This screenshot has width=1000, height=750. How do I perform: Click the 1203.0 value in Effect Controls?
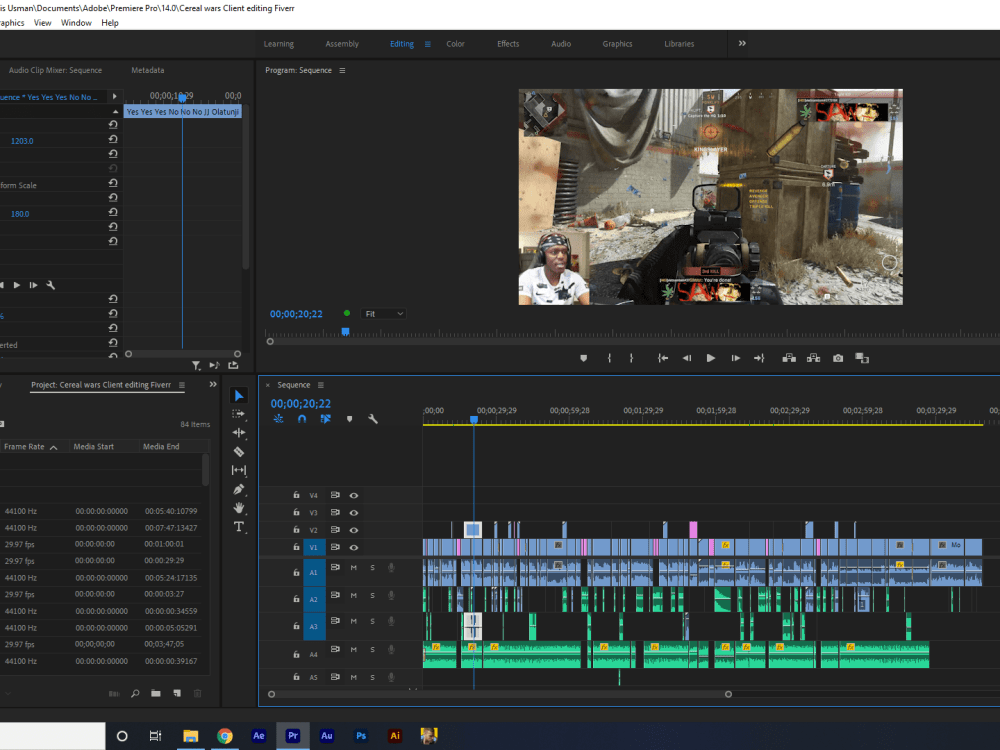point(22,141)
